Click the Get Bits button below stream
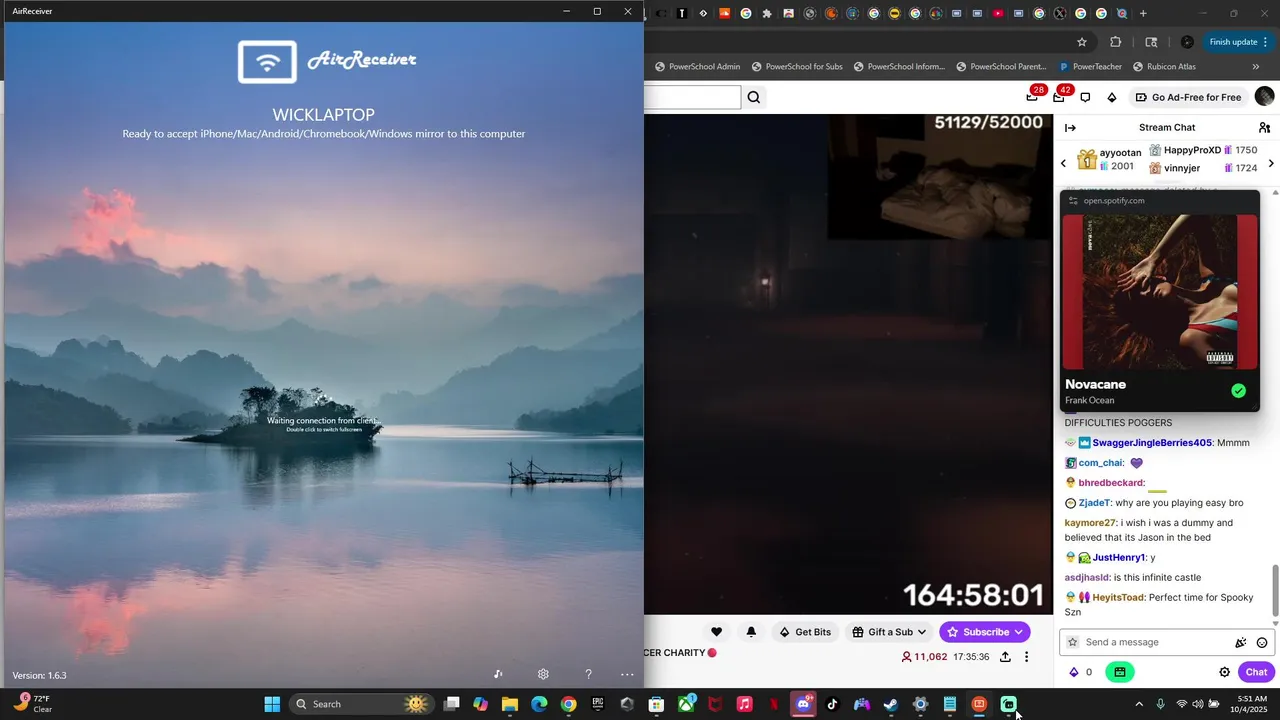This screenshot has height=720, width=1280. pyautogui.click(x=806, y=632)
